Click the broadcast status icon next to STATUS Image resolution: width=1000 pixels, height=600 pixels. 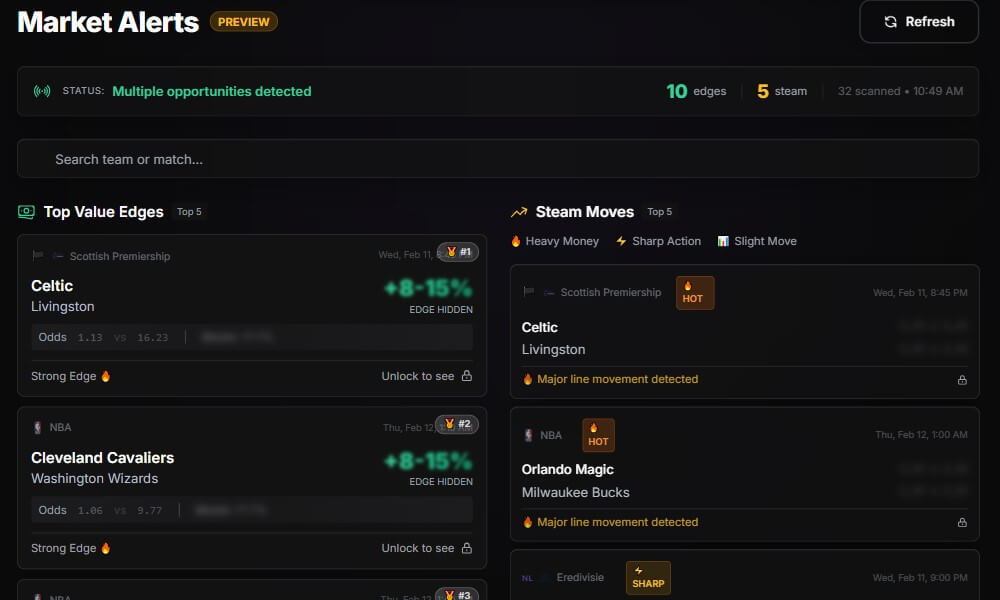click(40, 90)
